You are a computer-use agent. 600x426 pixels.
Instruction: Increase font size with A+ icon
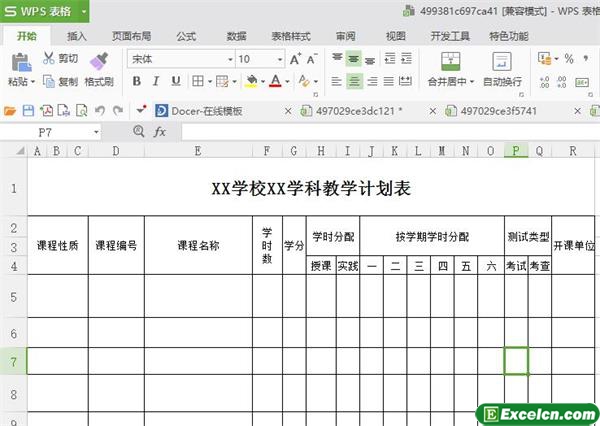pyautogui.click(x=295, y=59)
